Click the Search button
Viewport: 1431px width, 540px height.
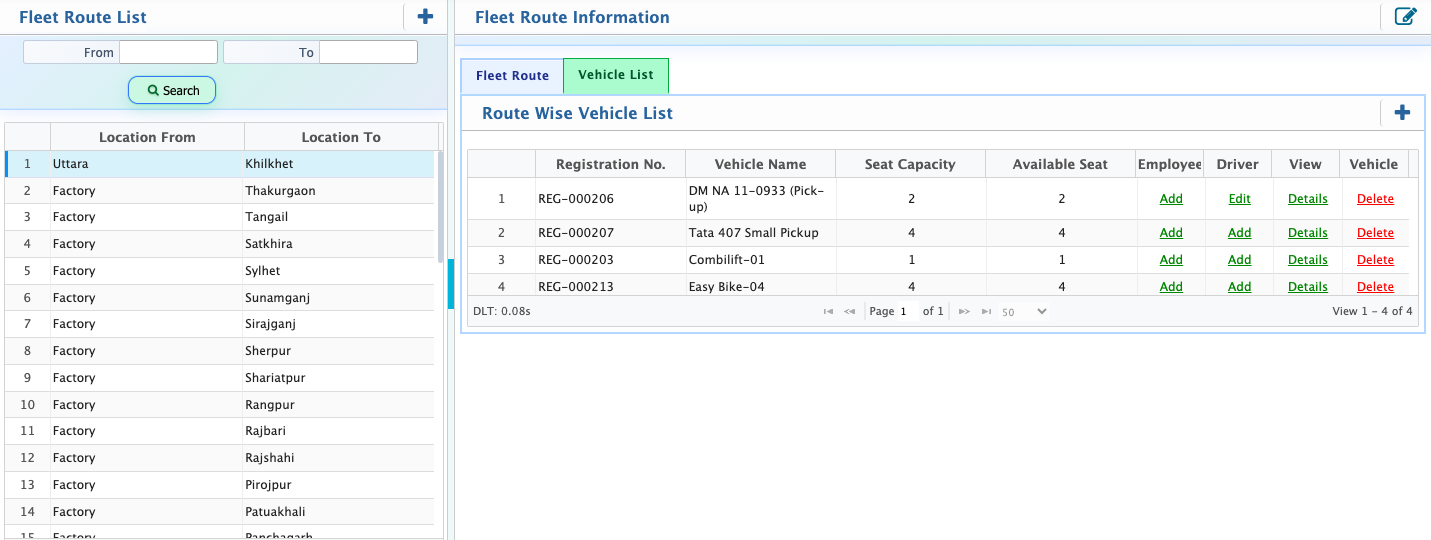tap(172, 90)
